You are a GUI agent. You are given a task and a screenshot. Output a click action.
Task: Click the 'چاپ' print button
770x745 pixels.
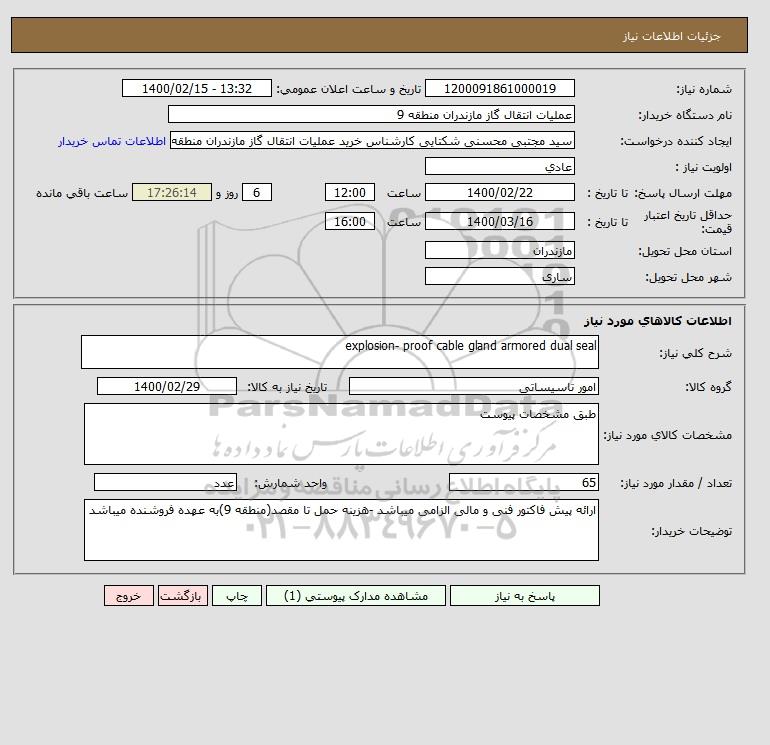click(x=237, y=595)
